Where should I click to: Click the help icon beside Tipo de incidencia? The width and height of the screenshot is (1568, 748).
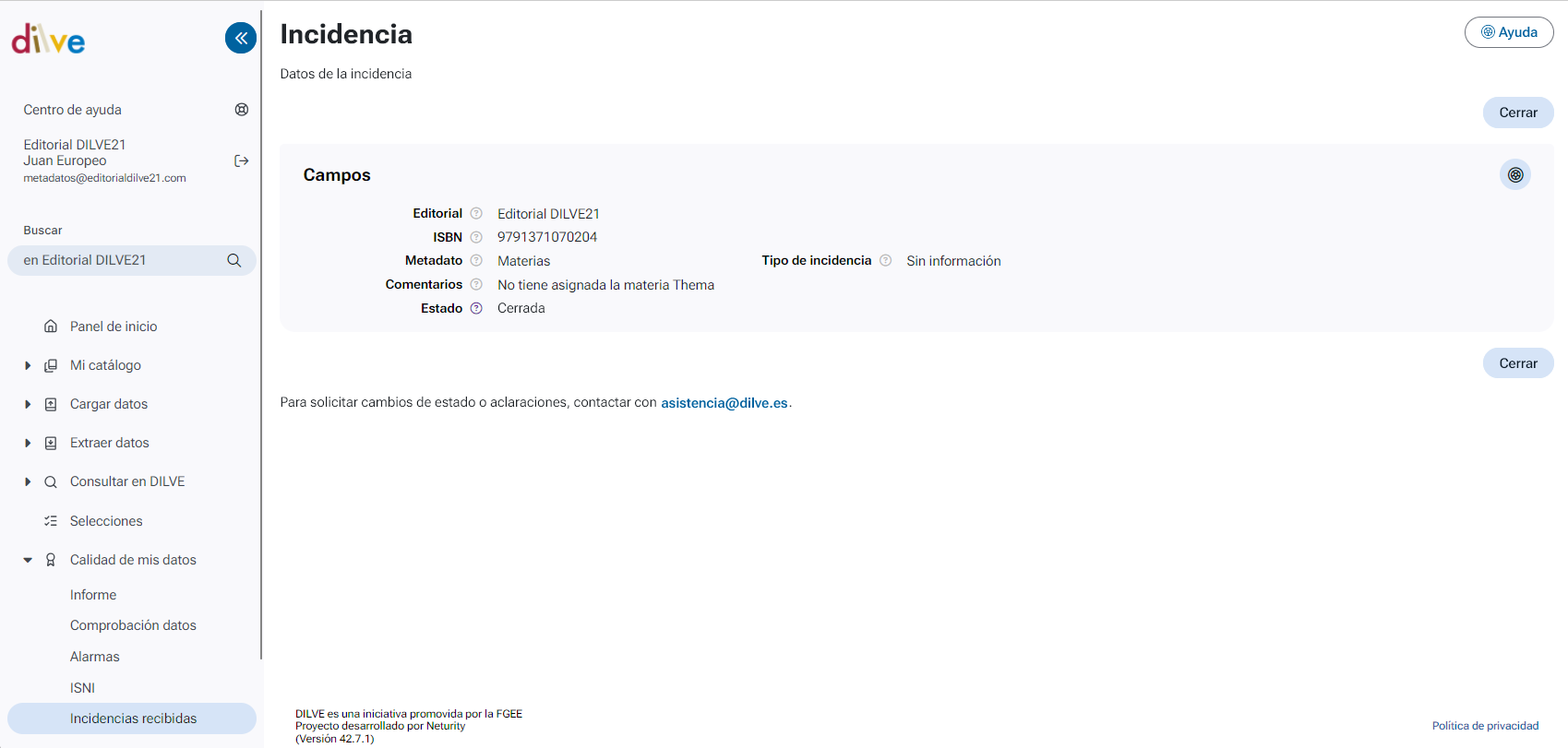tap(885, 261)
